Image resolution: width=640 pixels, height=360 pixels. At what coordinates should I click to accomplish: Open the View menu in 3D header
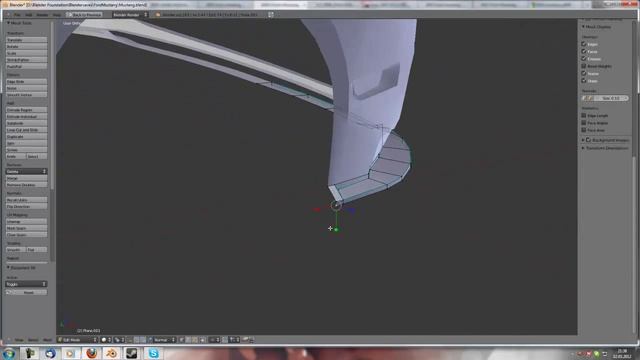(x=19, y=340)
